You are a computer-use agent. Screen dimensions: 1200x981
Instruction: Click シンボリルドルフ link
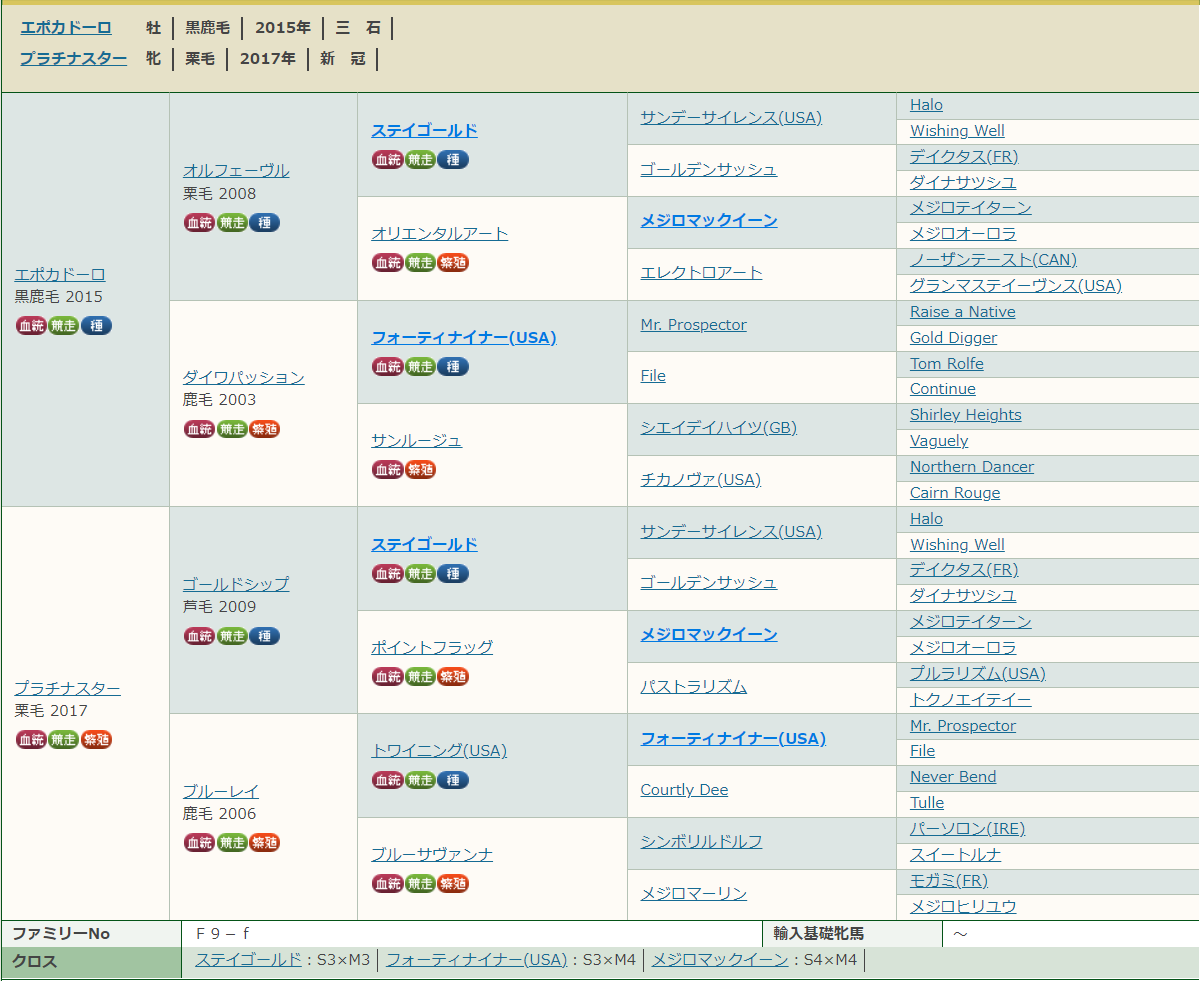701,842
